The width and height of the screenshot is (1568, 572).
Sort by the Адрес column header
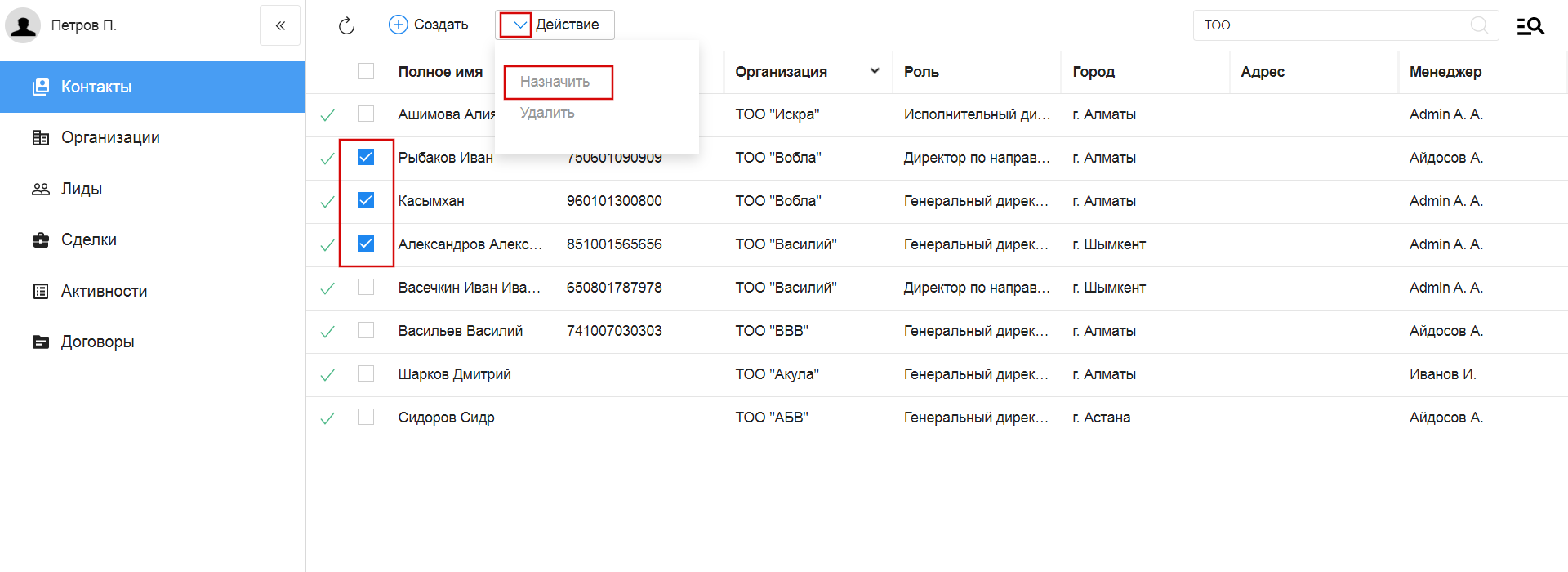coord(1263,72)
